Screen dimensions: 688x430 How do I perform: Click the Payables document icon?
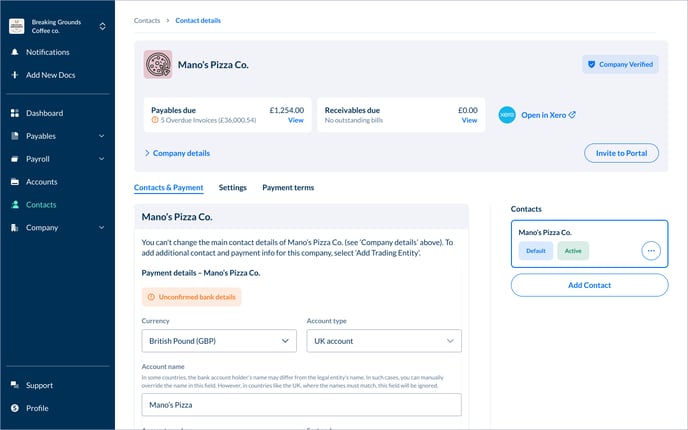(14, 136)
